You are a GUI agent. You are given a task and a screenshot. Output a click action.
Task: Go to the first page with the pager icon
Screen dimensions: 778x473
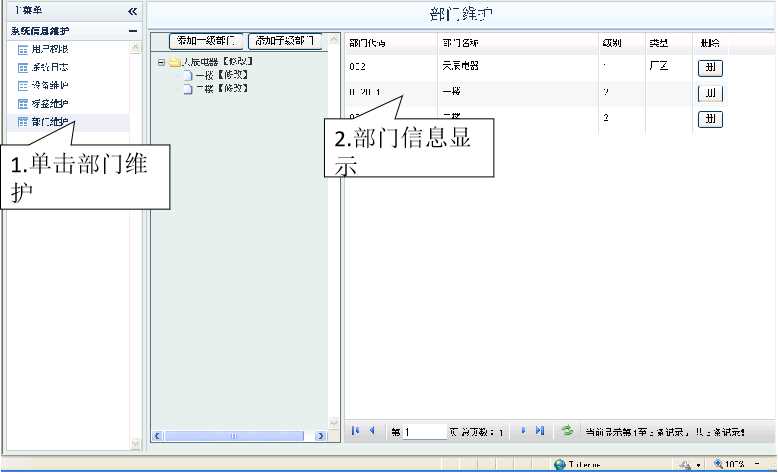click(355, 431)
